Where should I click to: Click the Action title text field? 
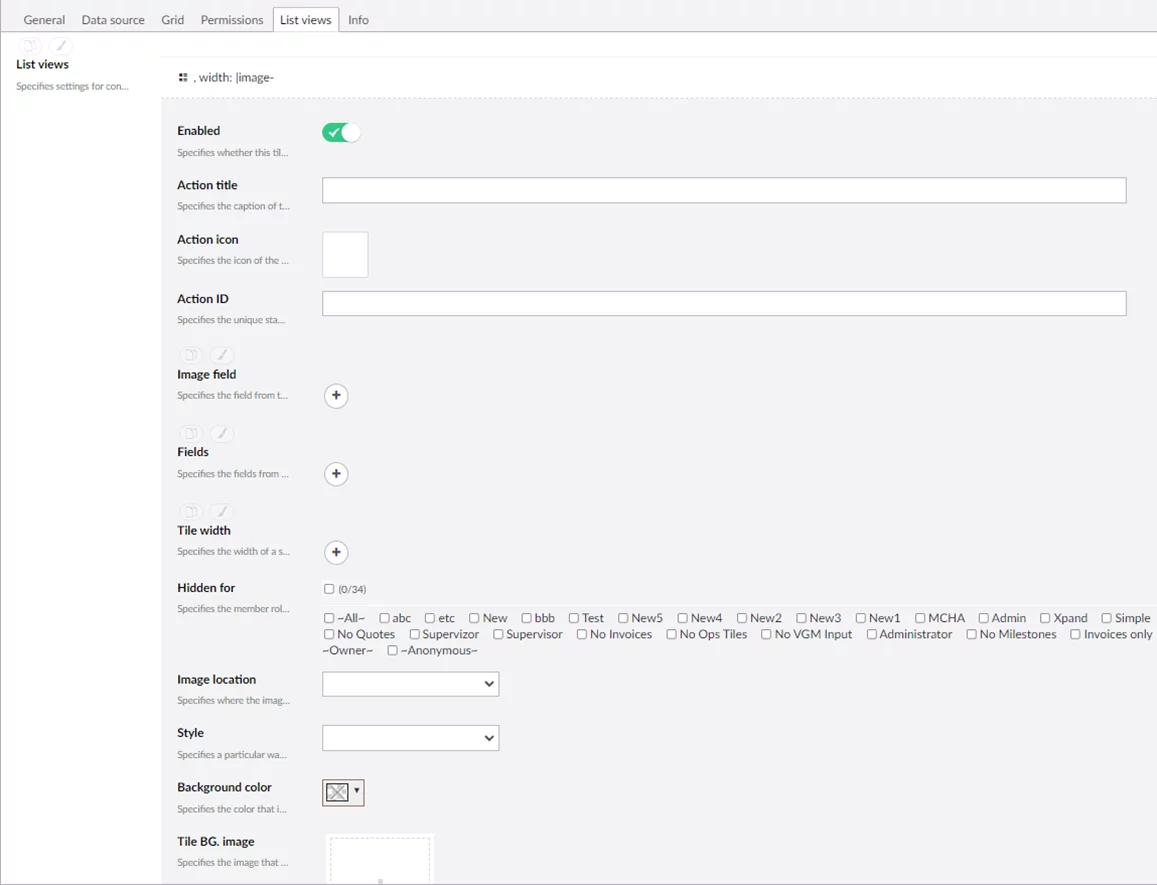pos(724,191)
